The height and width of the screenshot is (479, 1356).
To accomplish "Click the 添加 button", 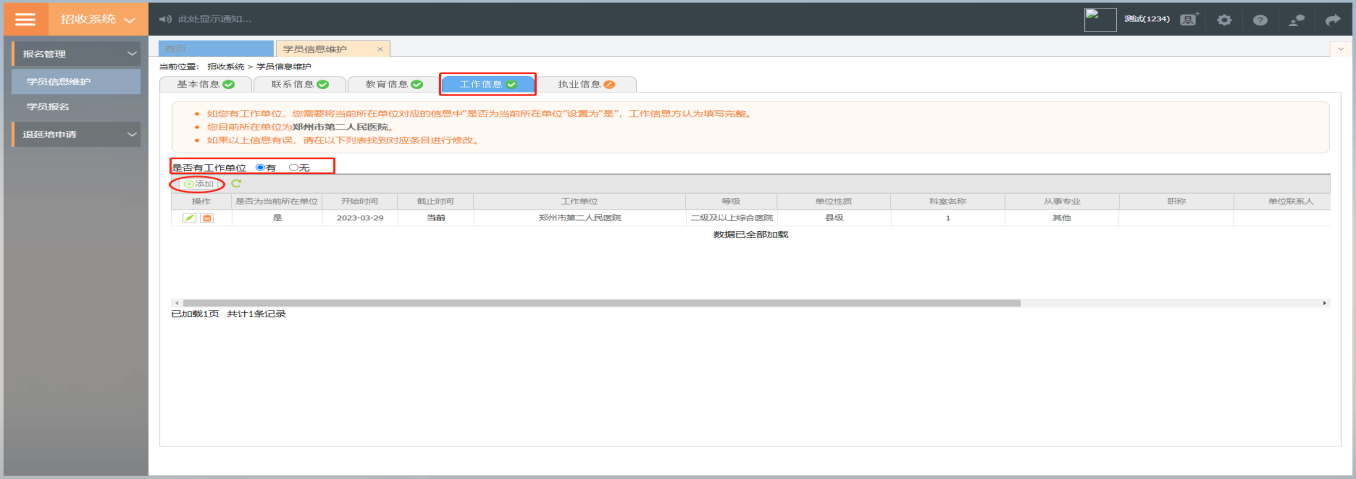I will point(198,184).
